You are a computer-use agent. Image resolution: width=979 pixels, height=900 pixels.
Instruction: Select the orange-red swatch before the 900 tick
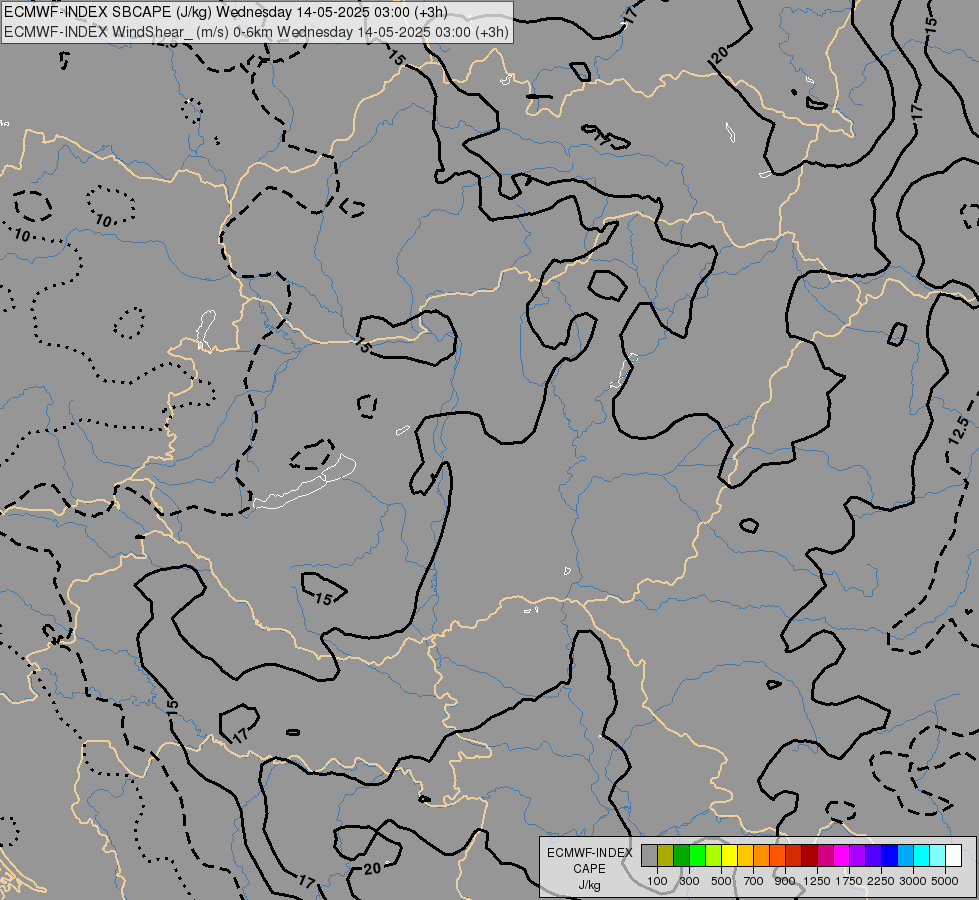pos(777,856)
